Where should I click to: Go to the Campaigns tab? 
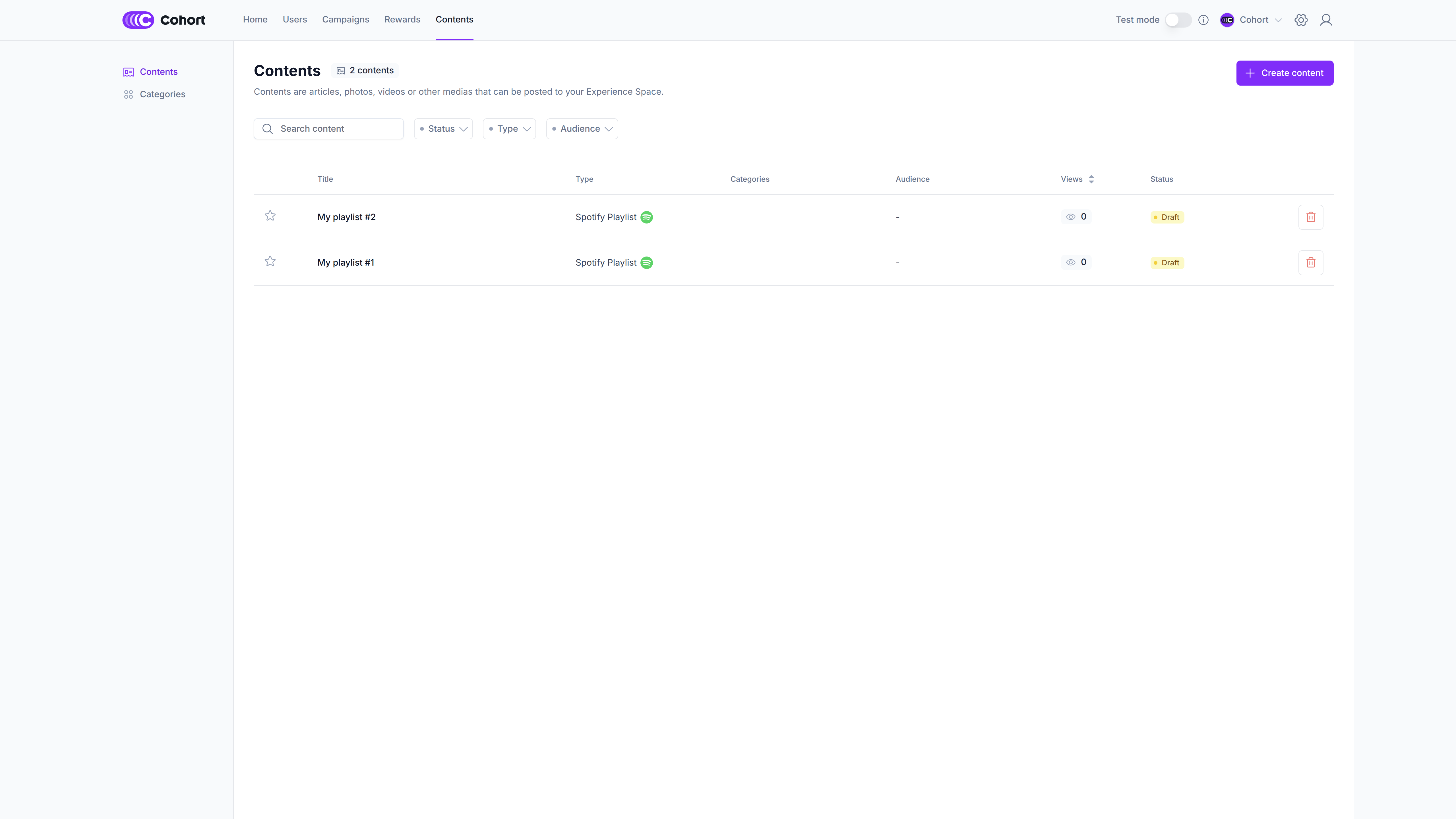point(345,19)
